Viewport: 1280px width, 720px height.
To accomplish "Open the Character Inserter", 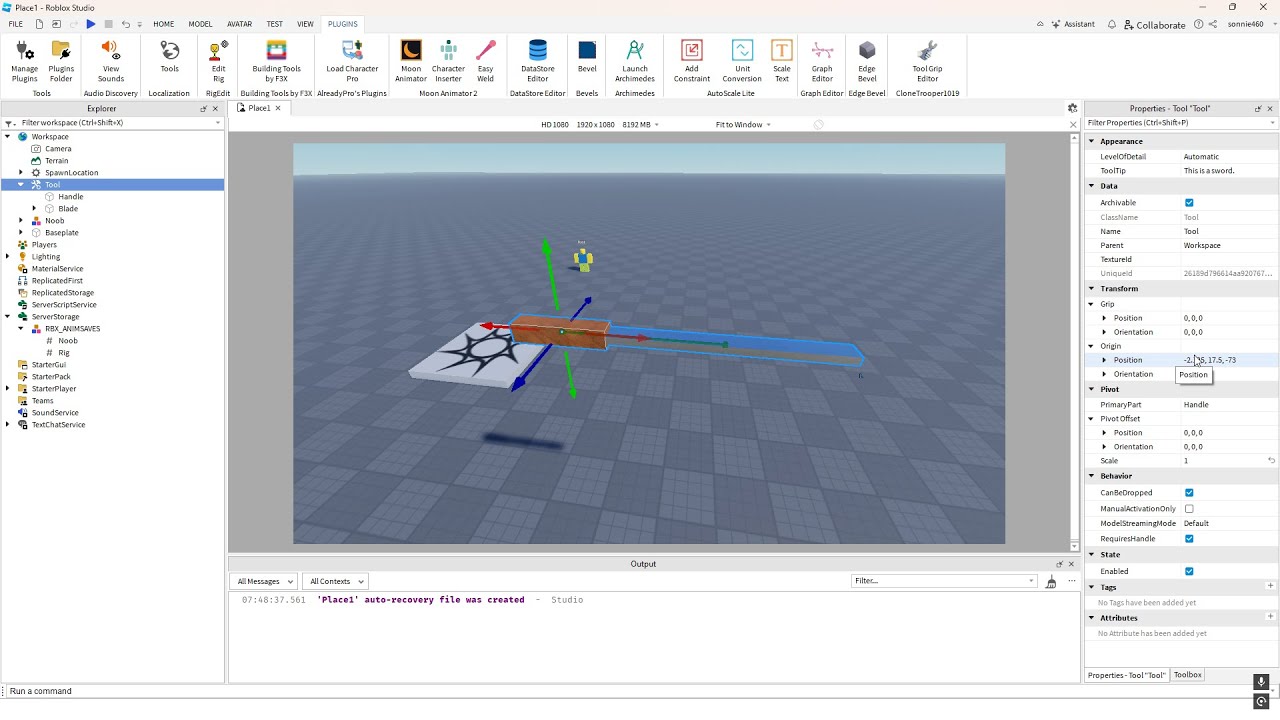I will coord(448,62).
